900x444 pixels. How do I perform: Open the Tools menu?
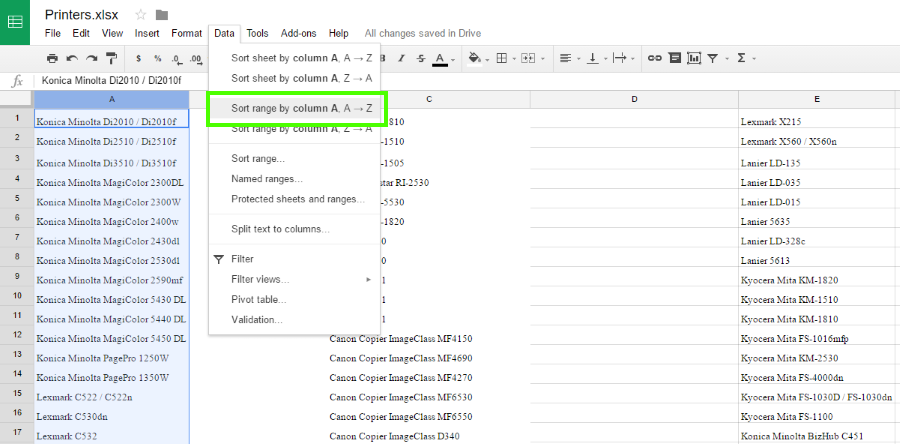257,33
